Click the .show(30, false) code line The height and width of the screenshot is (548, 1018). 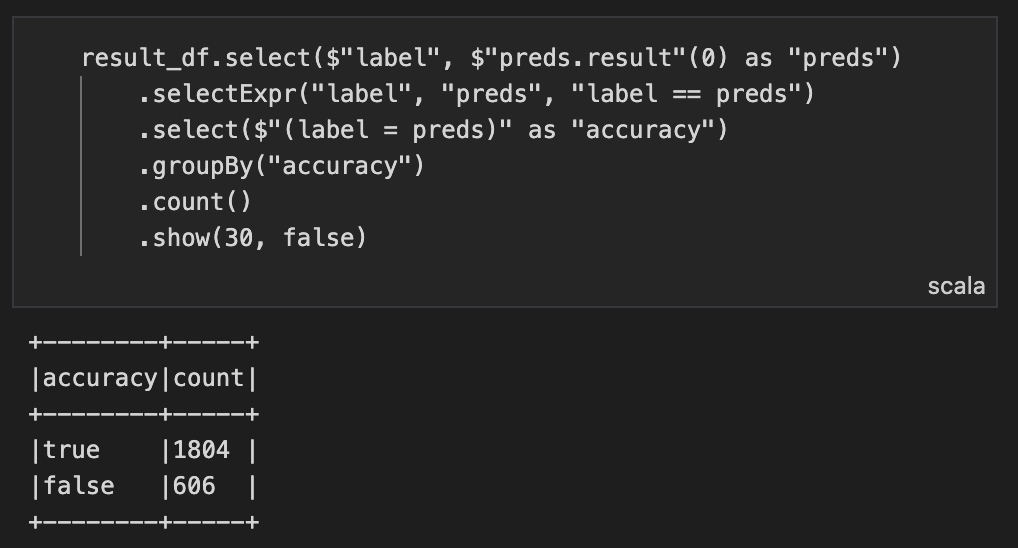[x=253, y=238]
